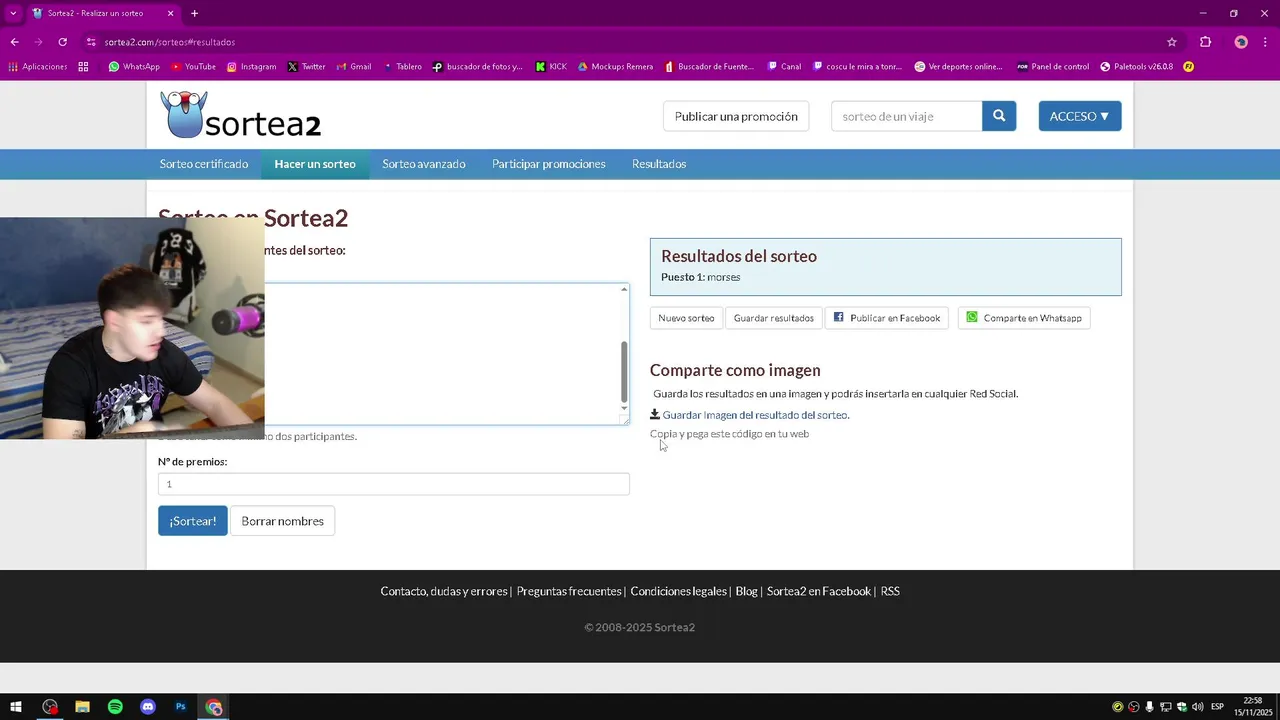Open the browser extensions puzzle icon

[x=1205, y=42]
